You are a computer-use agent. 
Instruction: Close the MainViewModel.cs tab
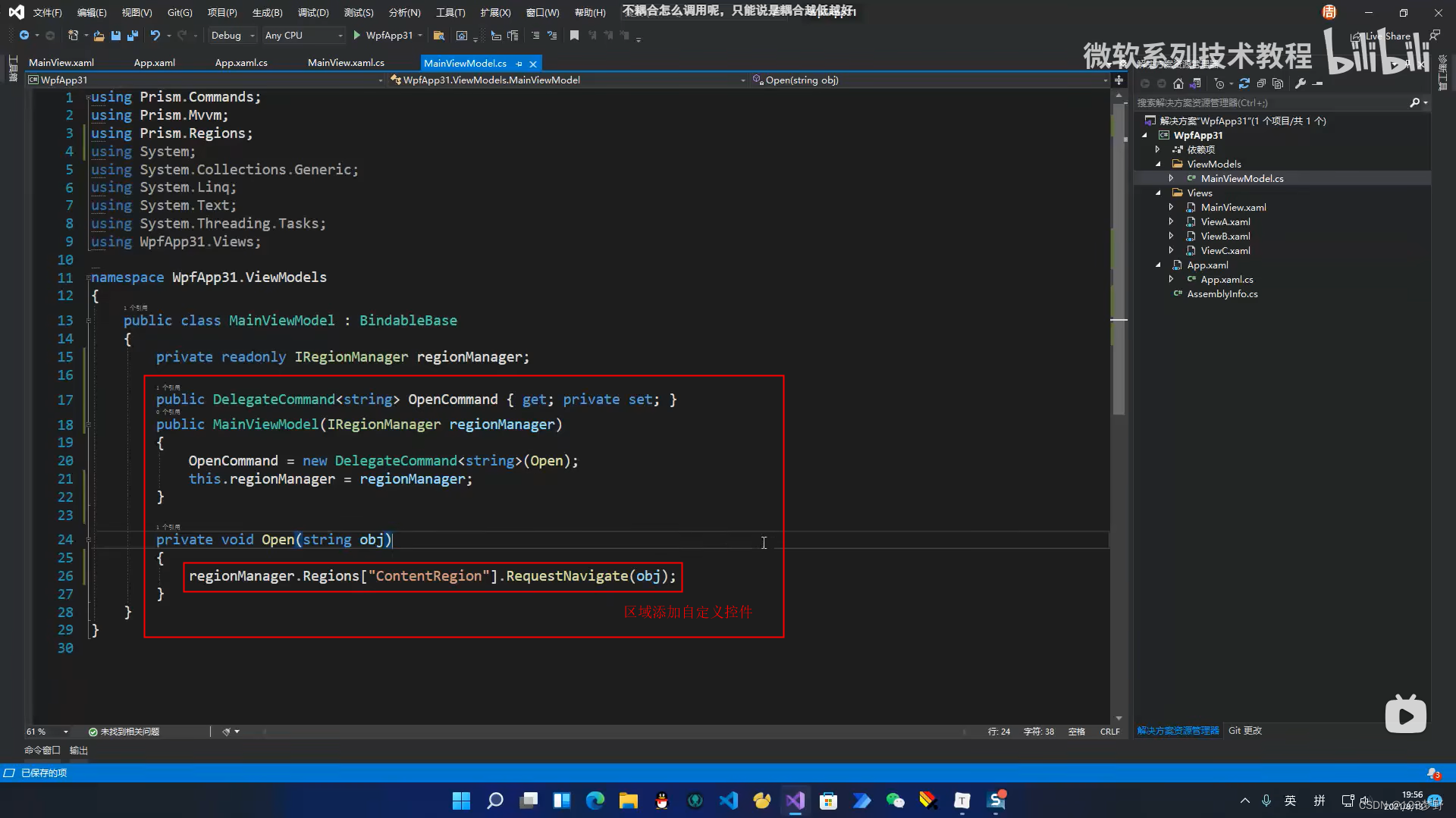point(533,64)
